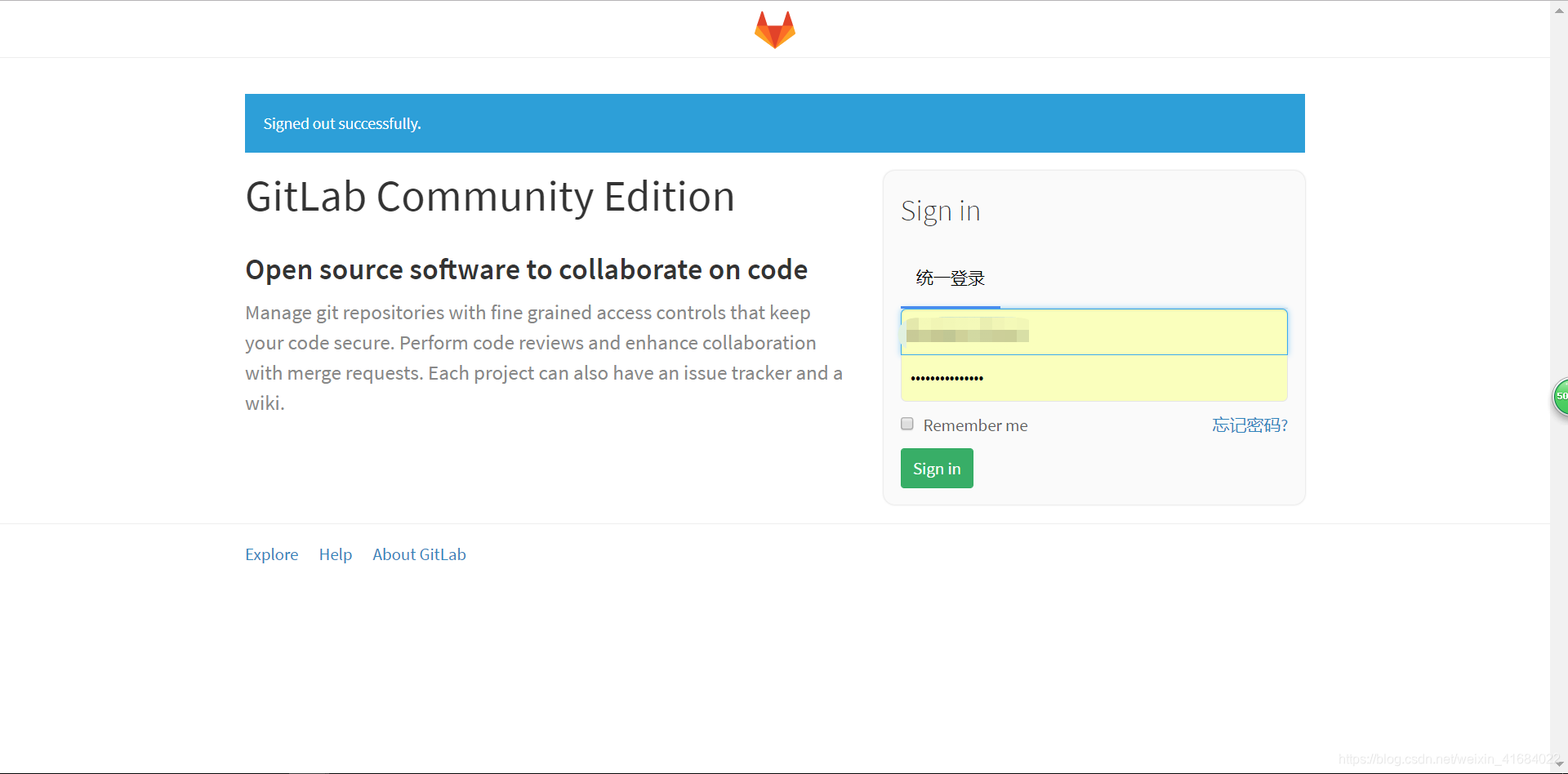This screenshot has width=1568, height=774.
Task: Click the Open source software subheading
Action: 526,269
